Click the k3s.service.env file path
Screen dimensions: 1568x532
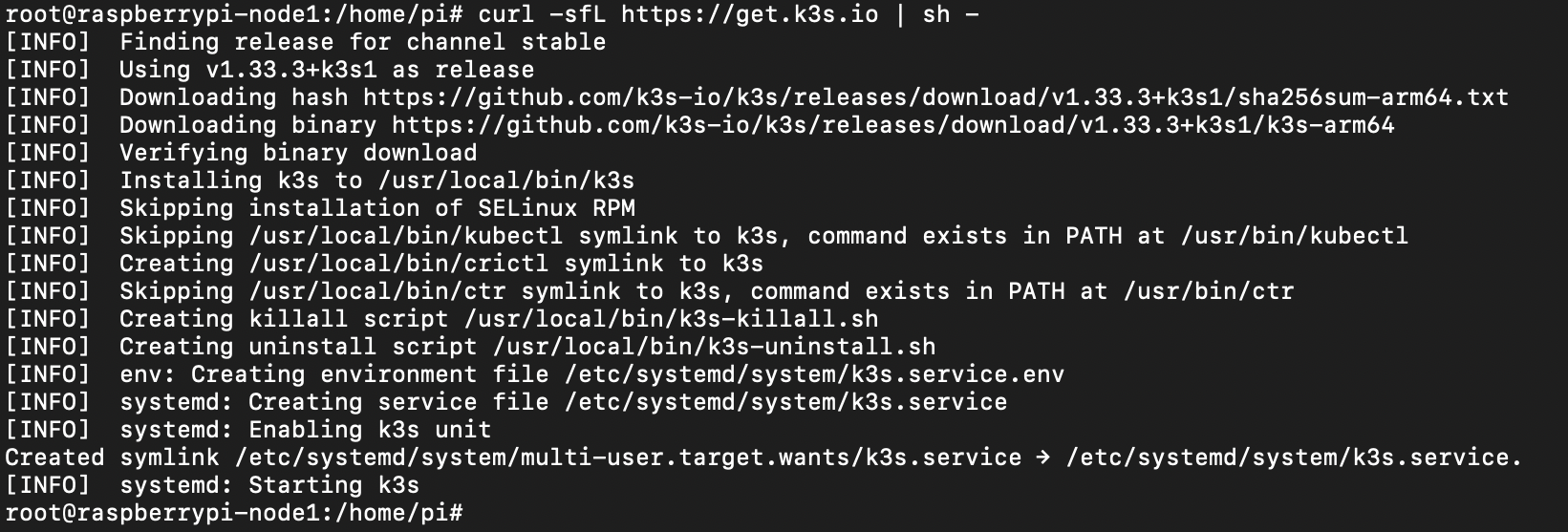click(x=814, y=374)
